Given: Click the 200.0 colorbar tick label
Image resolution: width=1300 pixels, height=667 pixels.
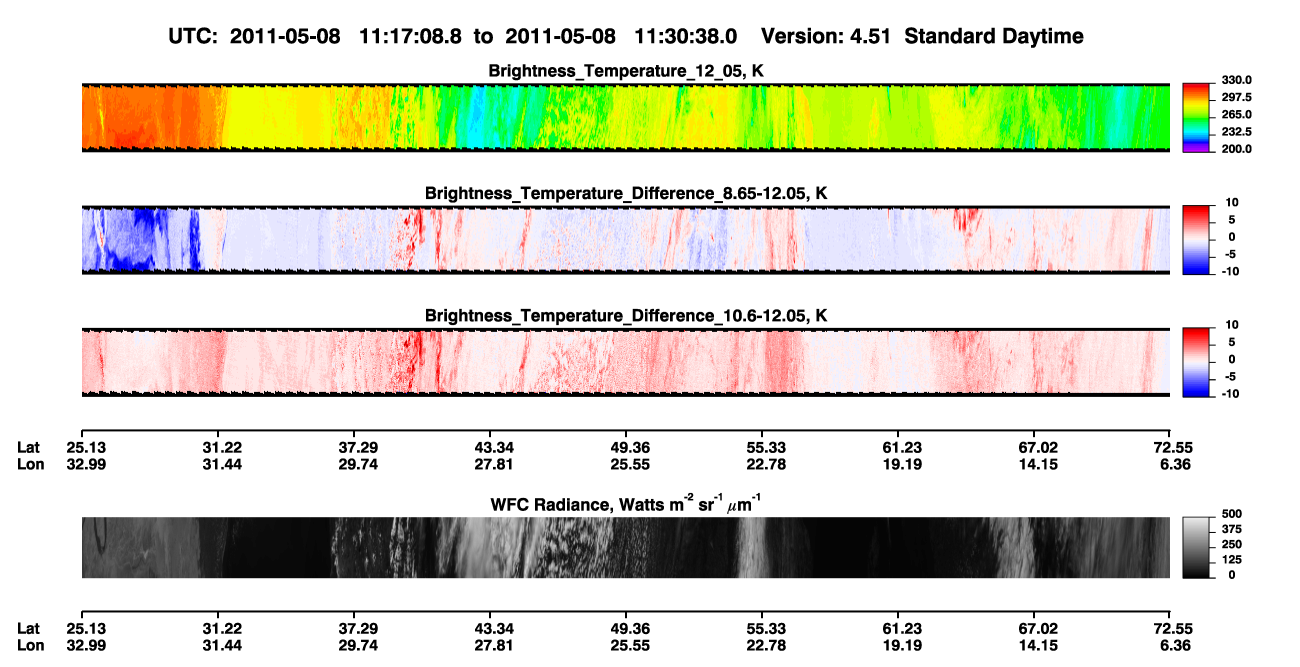Looking at the screenshot, I should point(1235,149).
